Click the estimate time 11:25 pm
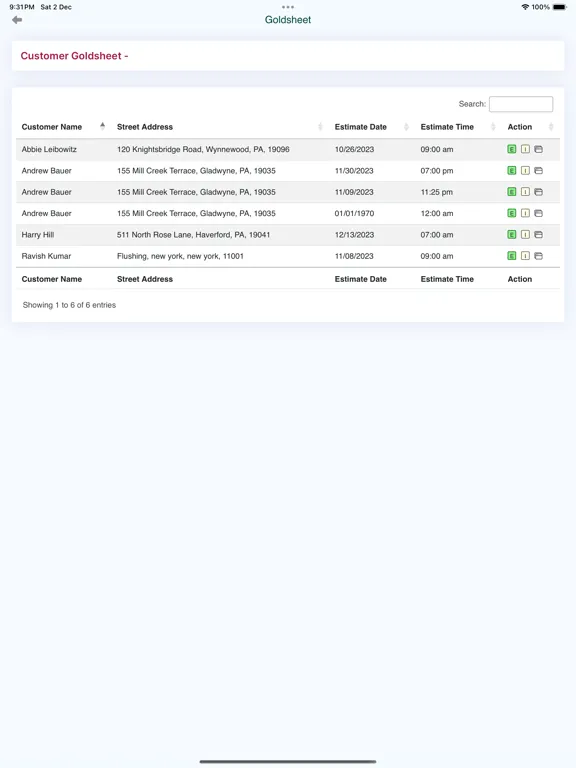 pos(437,192)
